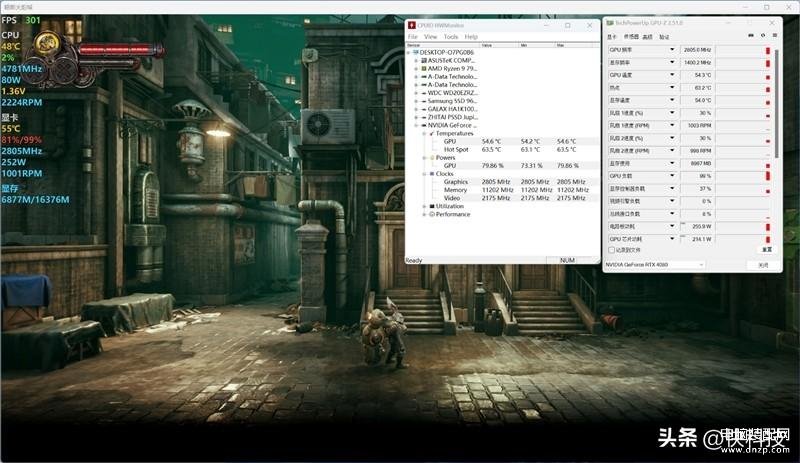Viewport: 800px width, 463px height.
Task: Enable the 记录到文件 checkbox in GPU-Z
Action: tap(611, 250)
